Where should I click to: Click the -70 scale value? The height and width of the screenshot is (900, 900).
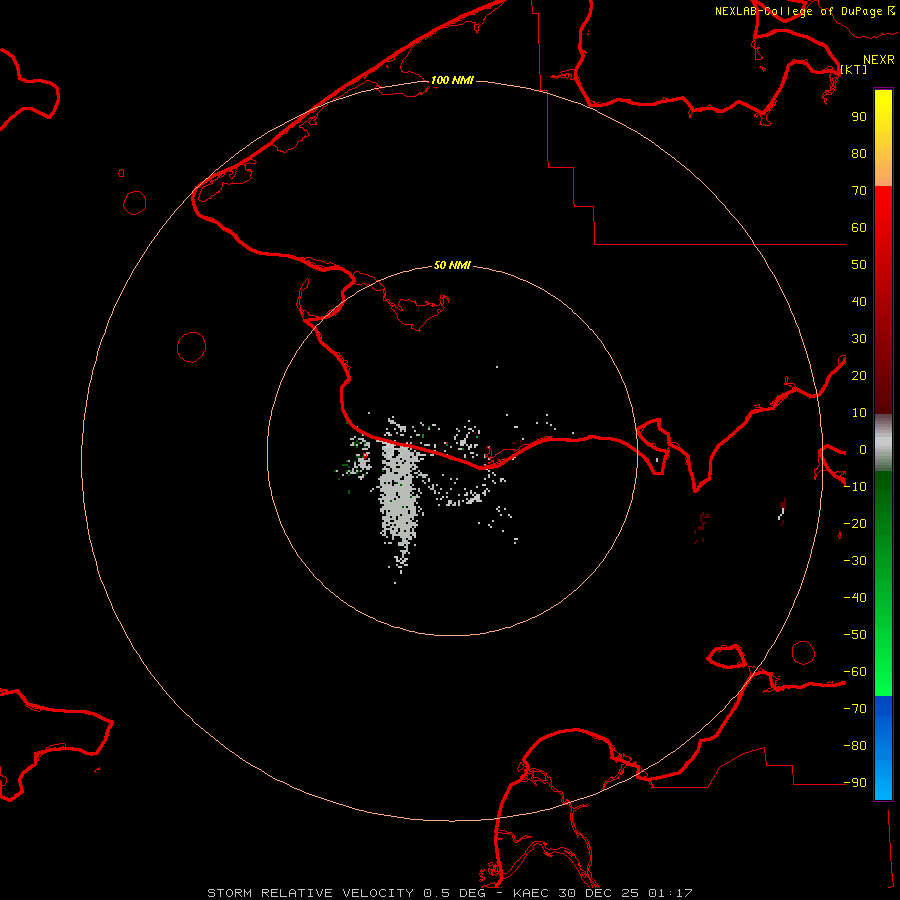click(x=855, y=709)
